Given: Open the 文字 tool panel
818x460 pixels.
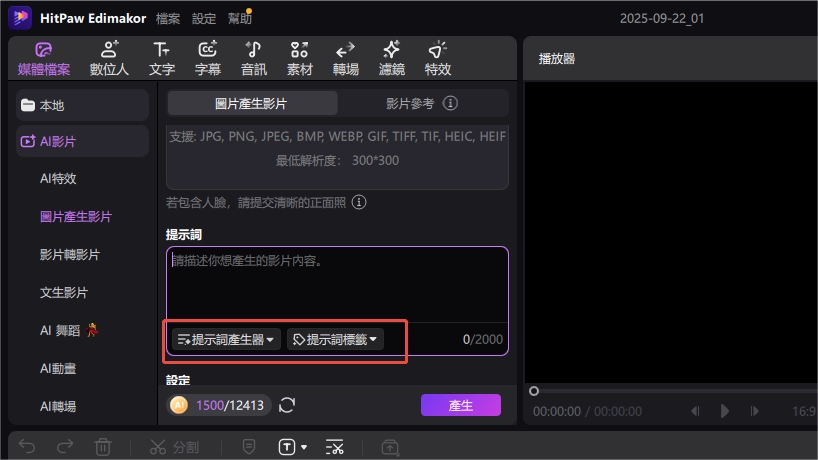Looking at the screenshot, I should click(162, 59).
